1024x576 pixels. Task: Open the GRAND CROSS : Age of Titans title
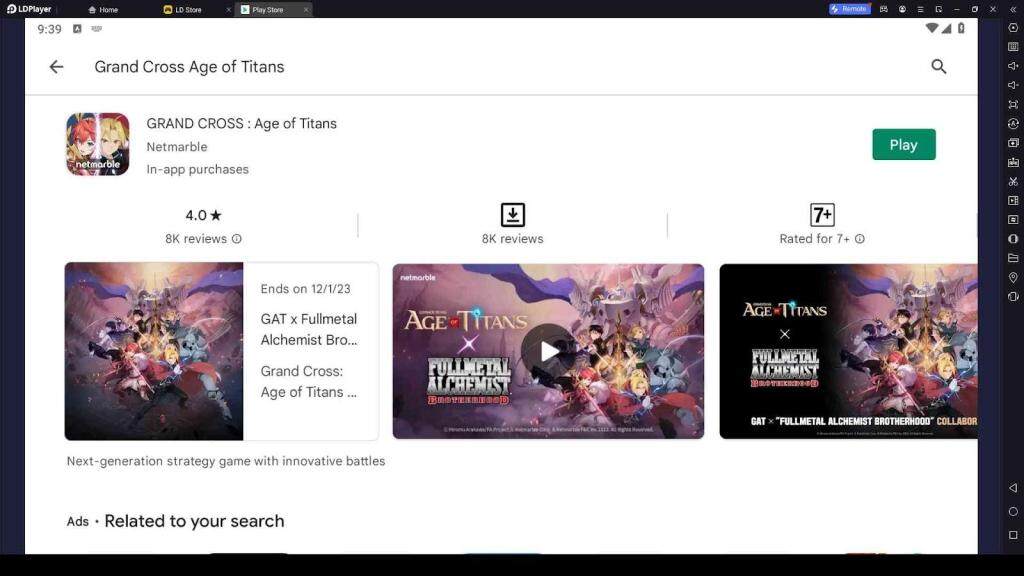[242, 123]
